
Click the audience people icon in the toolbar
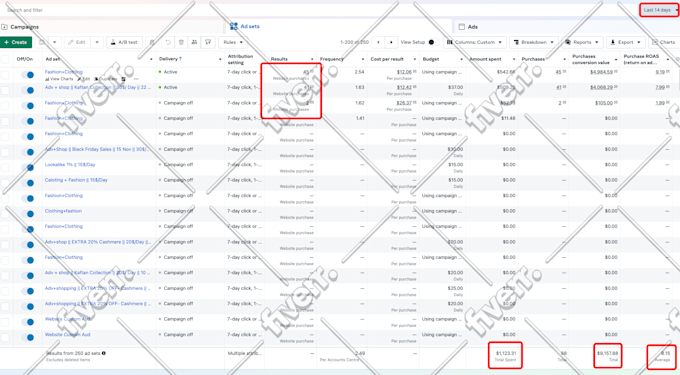coord(194,42)
